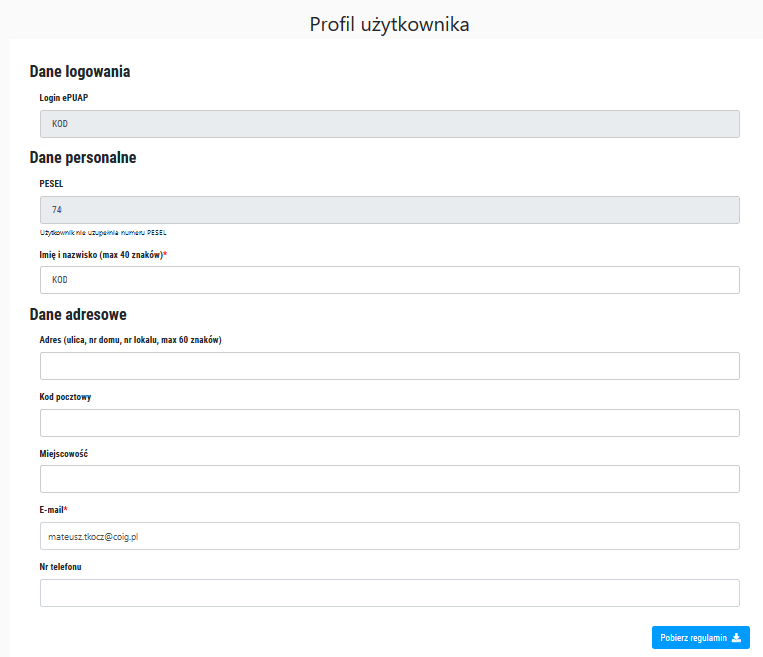Click the Kod pocztowy label
Image resolution: width=763 pixels, height=657 pixels.
[x=65, y=397]
